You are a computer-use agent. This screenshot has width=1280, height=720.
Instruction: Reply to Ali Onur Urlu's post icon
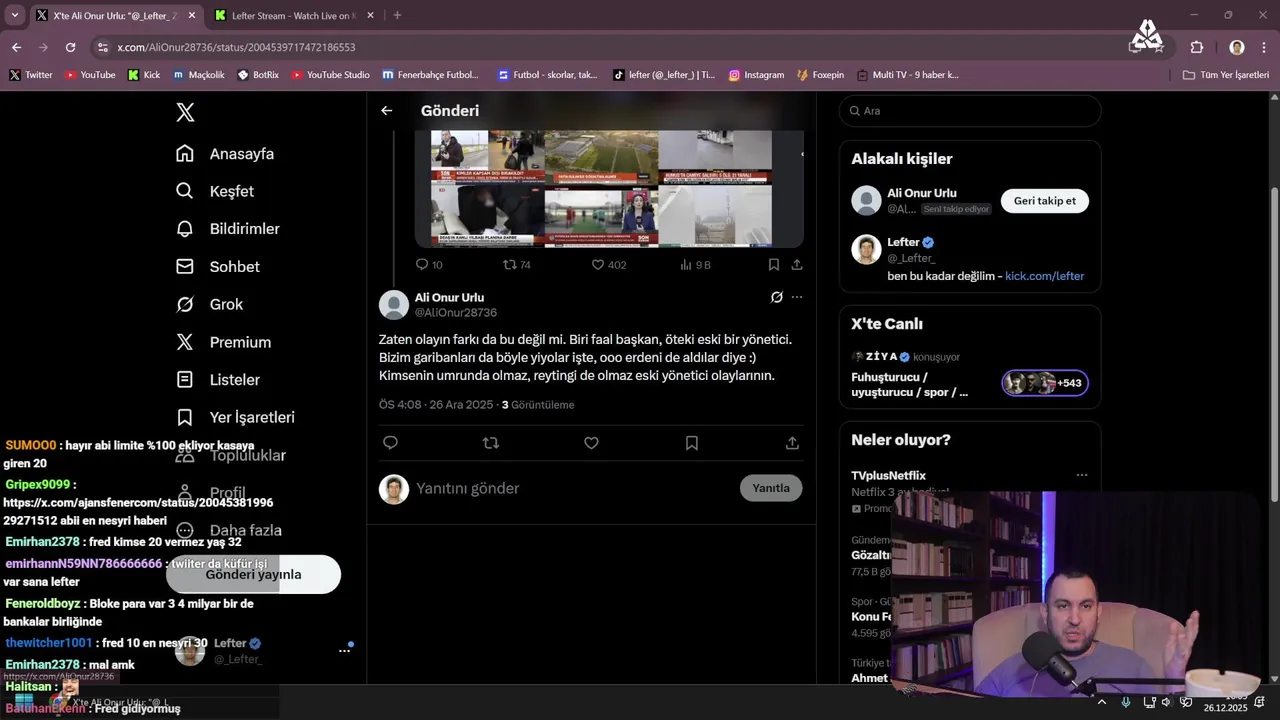390,443
